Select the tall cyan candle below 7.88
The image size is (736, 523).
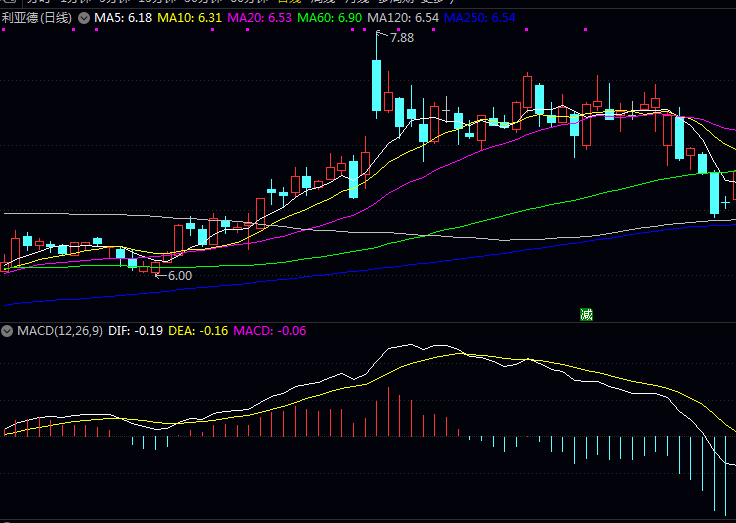376,86
